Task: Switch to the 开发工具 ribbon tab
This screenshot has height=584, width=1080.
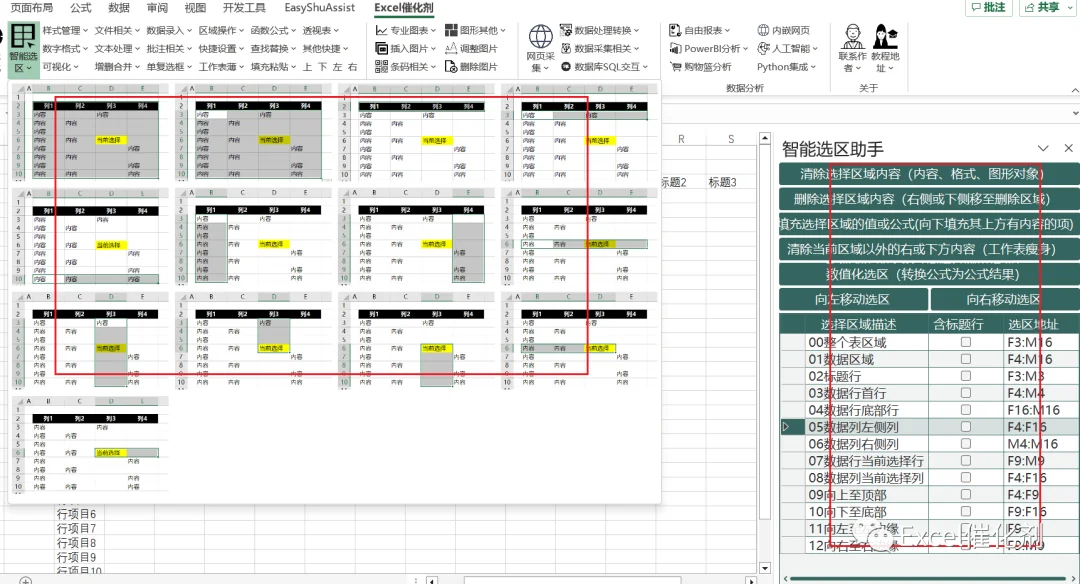Action: point(244,8)
